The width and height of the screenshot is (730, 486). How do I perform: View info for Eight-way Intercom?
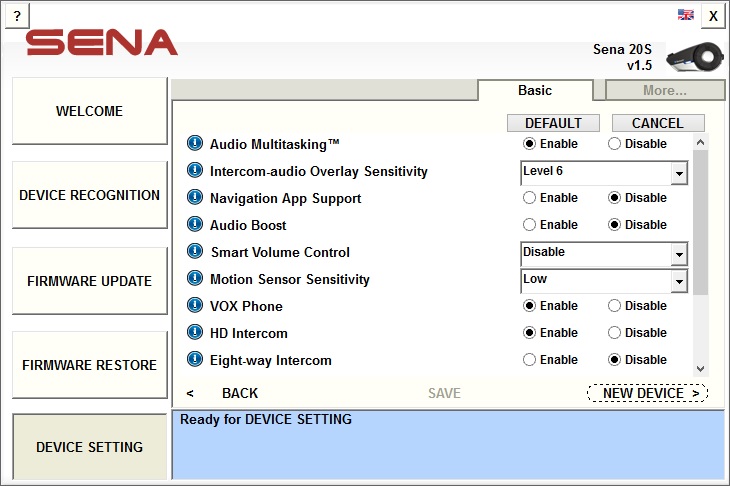click(195, 359)
